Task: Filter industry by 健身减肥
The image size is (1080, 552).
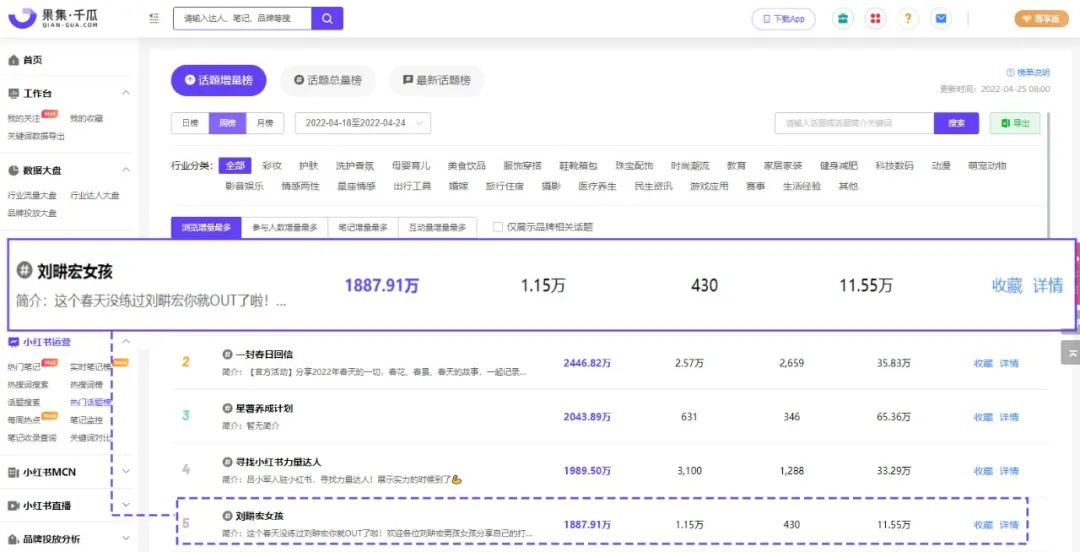Action: pyautogui.click(x=839, y=166)
